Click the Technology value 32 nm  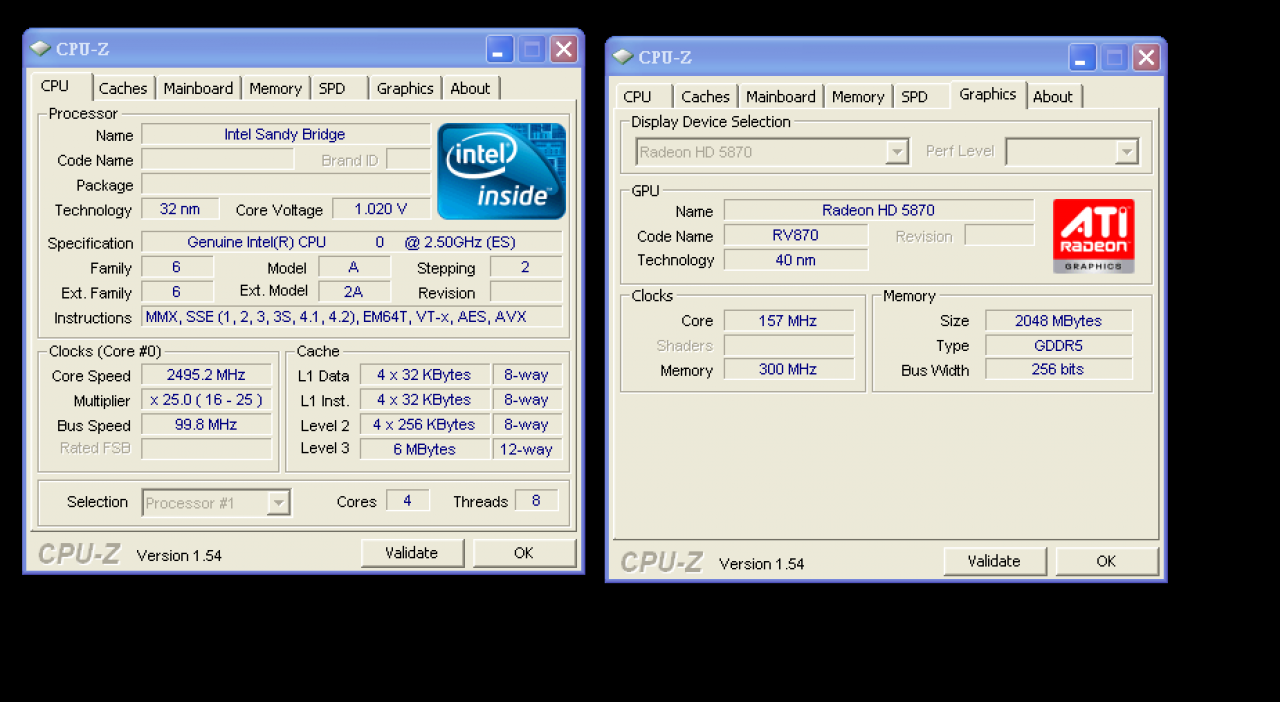coord(180,209)
